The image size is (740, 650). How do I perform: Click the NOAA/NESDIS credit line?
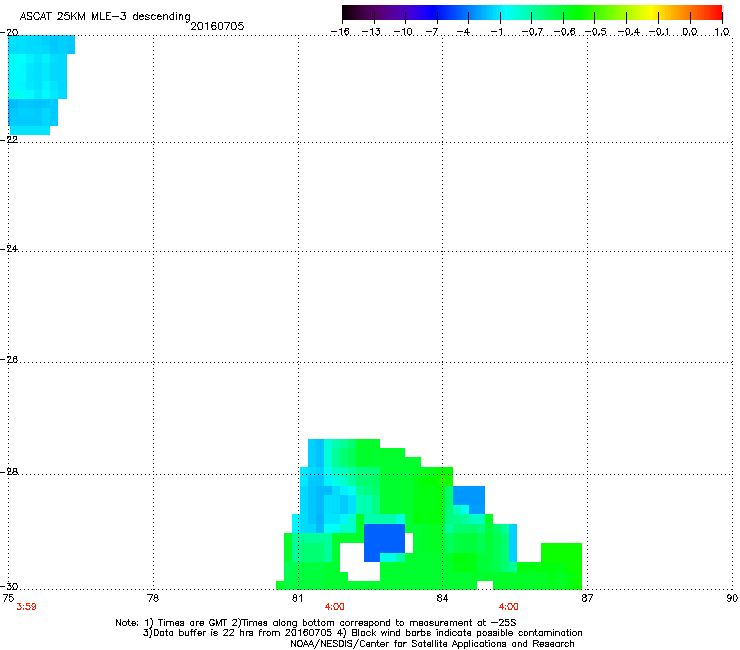pyautogui.click(x=432, y=644)
